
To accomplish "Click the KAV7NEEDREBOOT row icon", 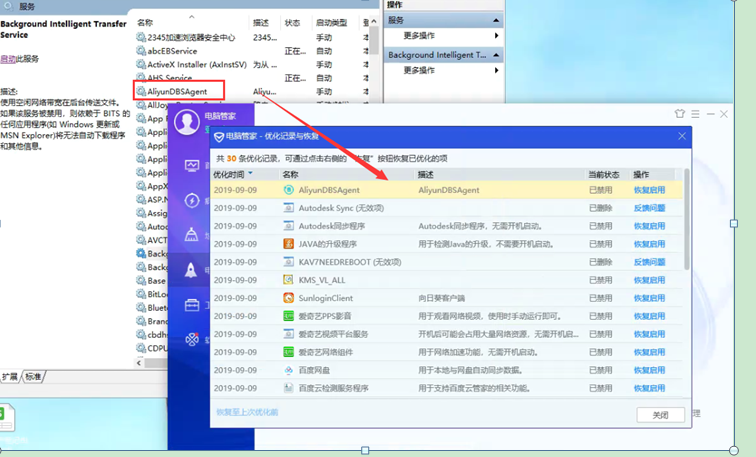I will point(288,262).
